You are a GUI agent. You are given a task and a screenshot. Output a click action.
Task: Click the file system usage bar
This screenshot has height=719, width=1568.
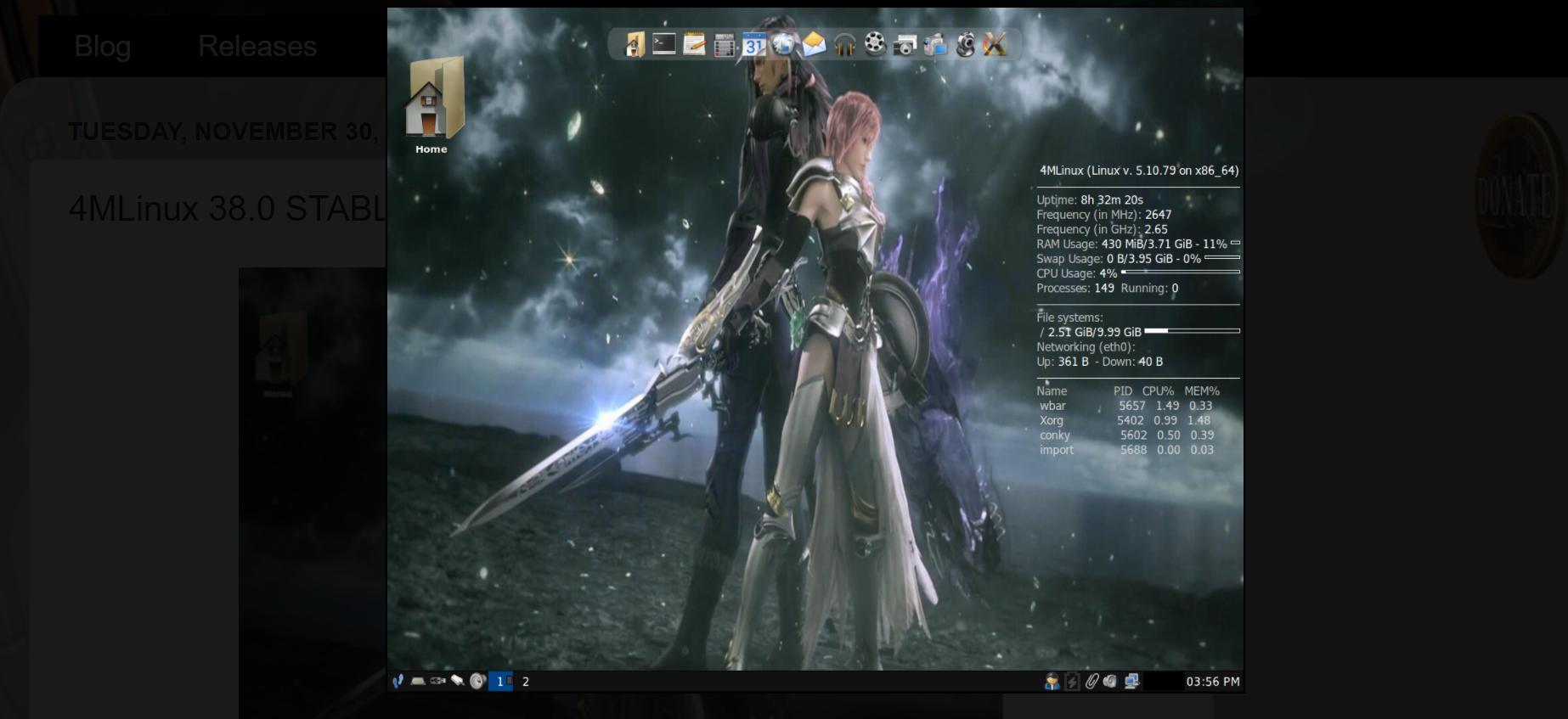(x=1192, y=331)
